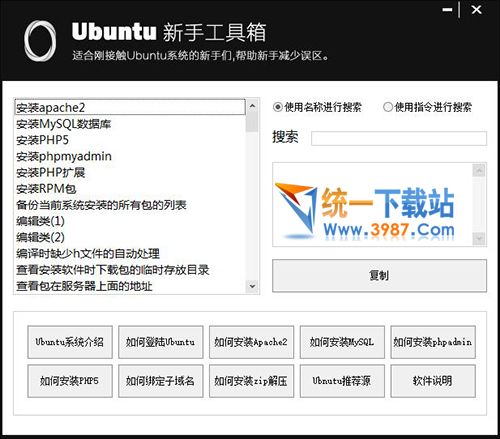Select the 使用名称进行搜索 radio button
Viewport: 500px width, 439px height.
coord(278,107)
